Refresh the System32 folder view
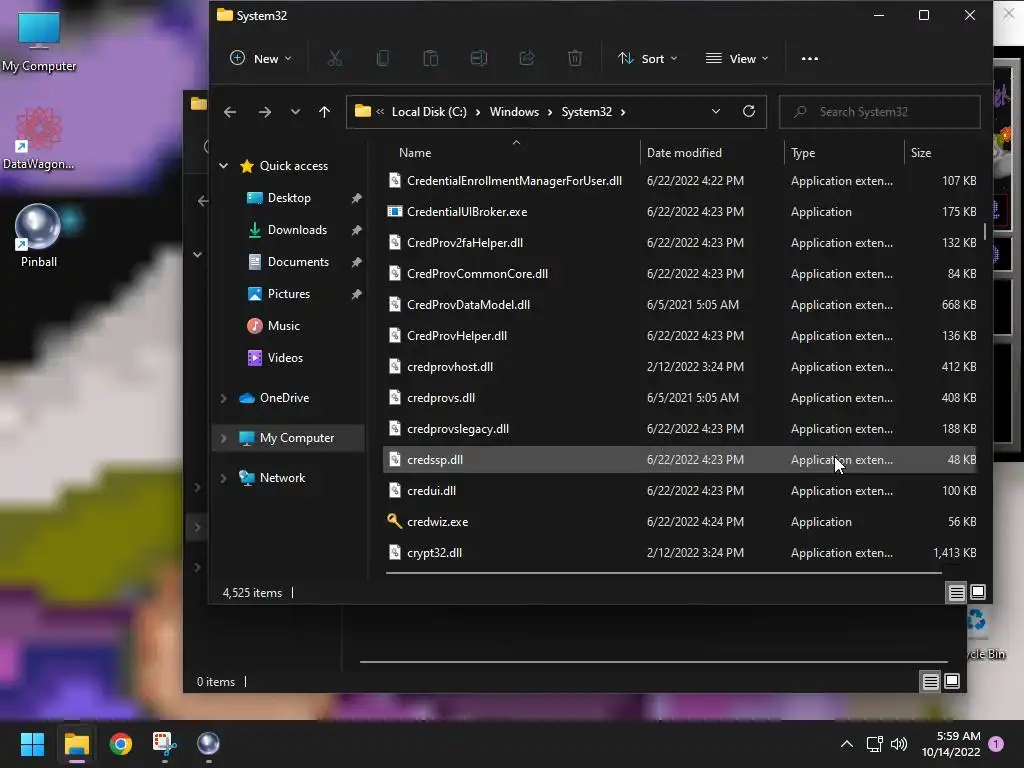 [749, 111]
